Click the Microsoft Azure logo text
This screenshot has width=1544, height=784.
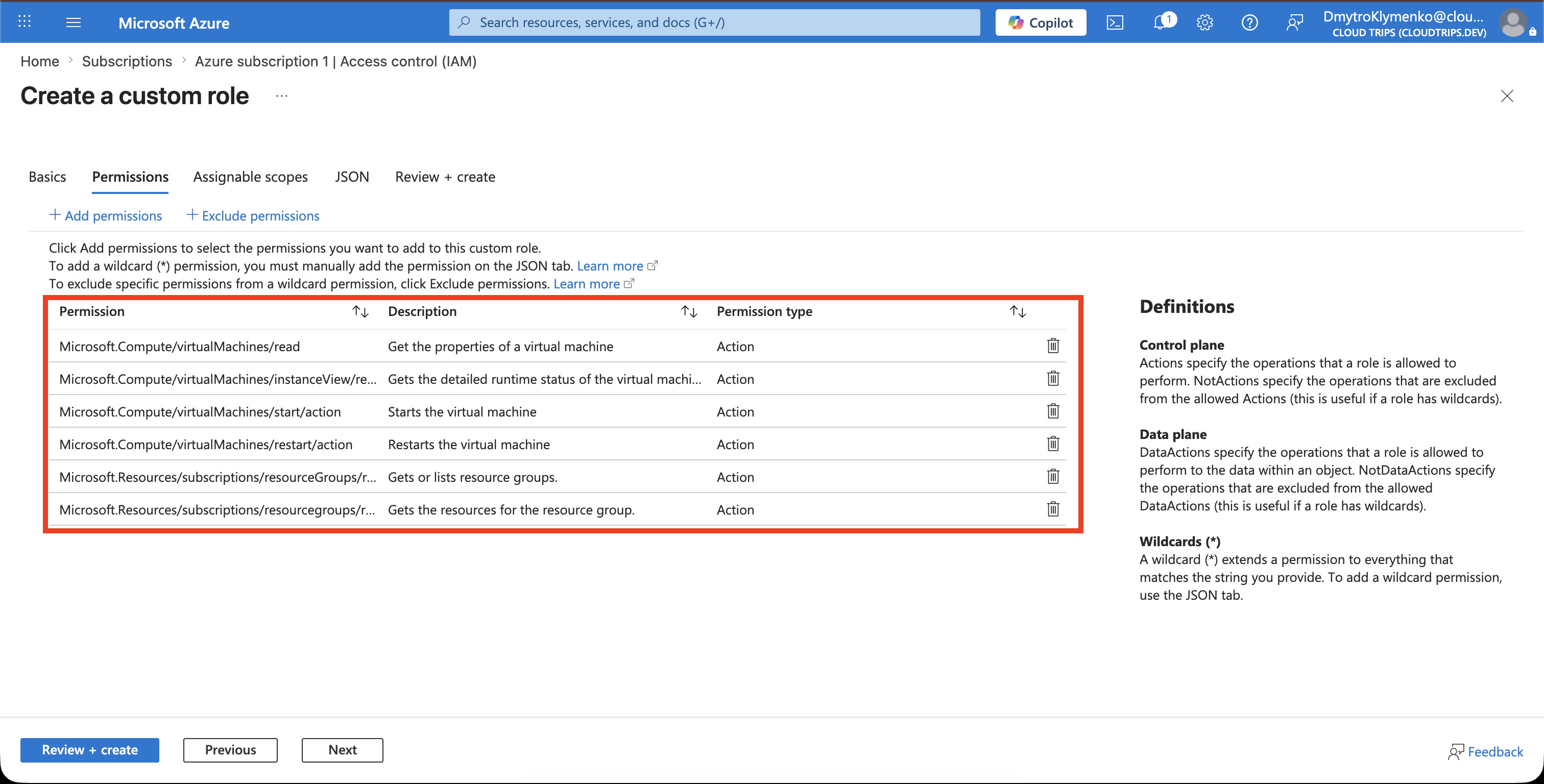click(174, 23)
